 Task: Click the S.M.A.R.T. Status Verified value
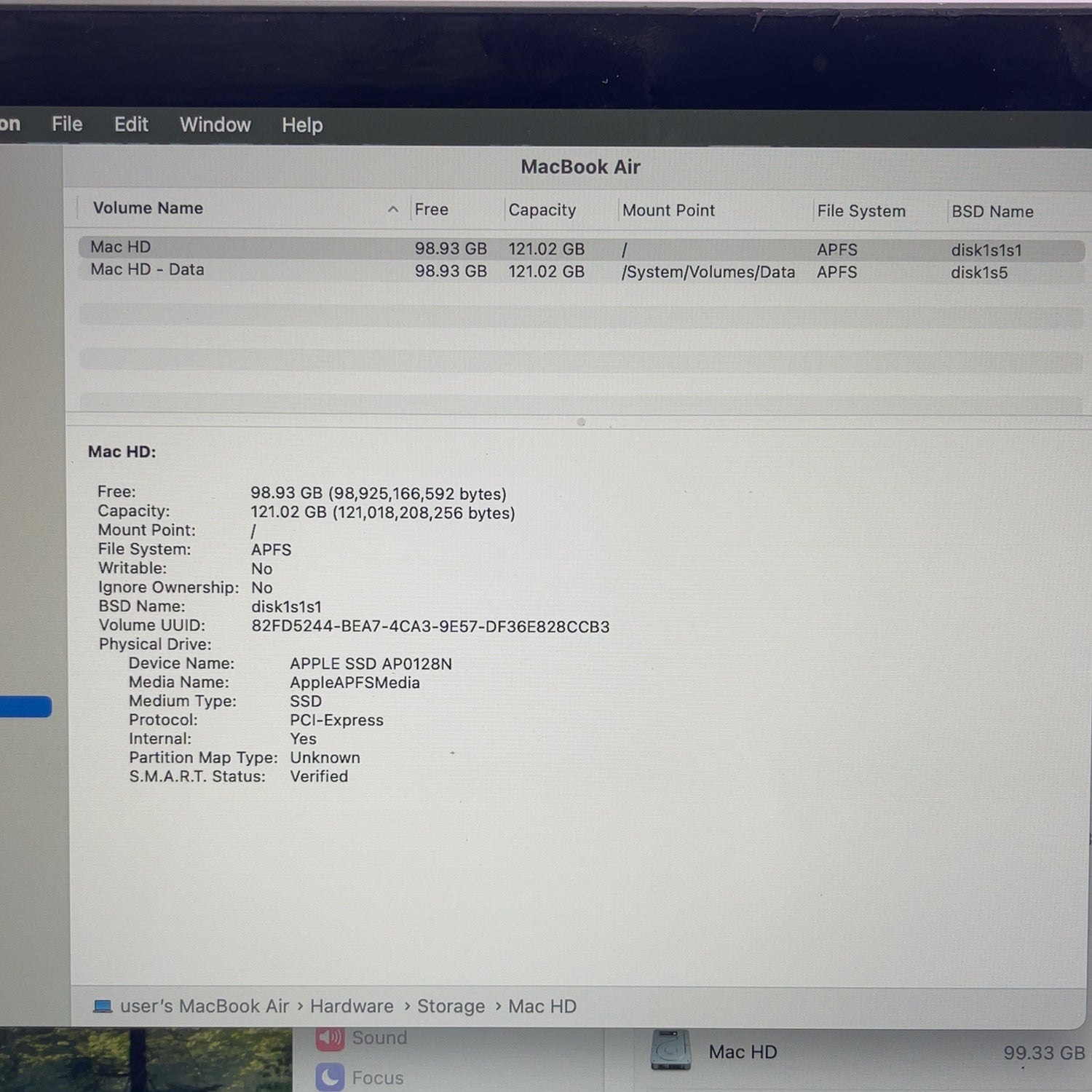319,777
